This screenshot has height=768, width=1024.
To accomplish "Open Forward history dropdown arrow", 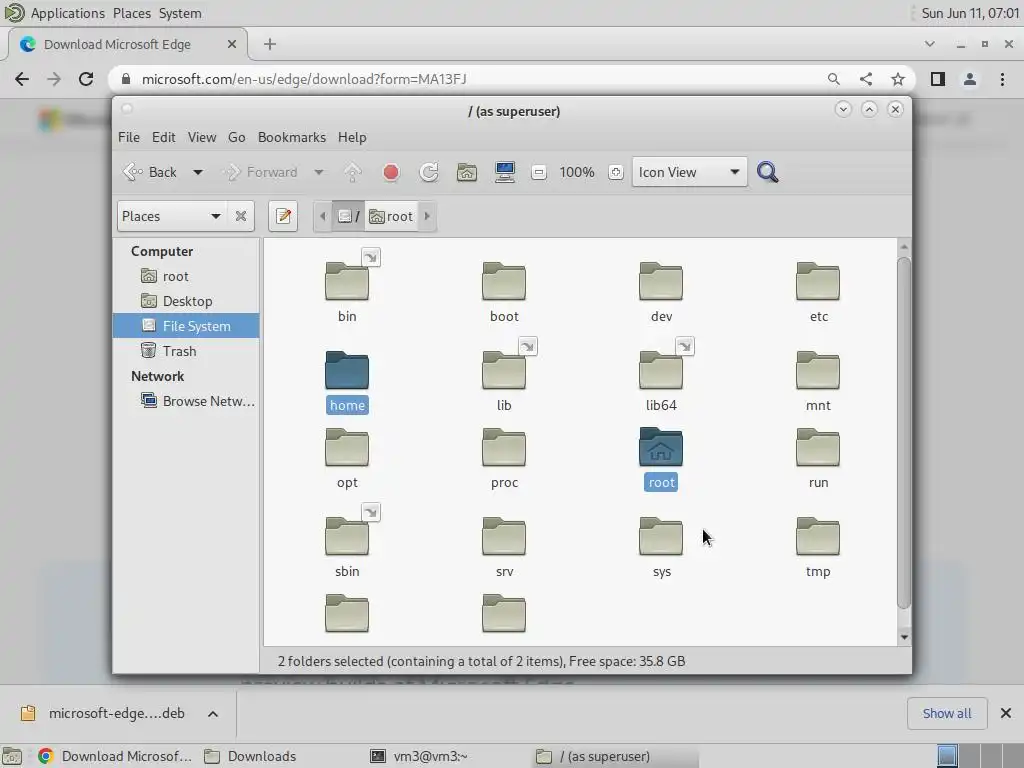I will [x=319, y=172].
